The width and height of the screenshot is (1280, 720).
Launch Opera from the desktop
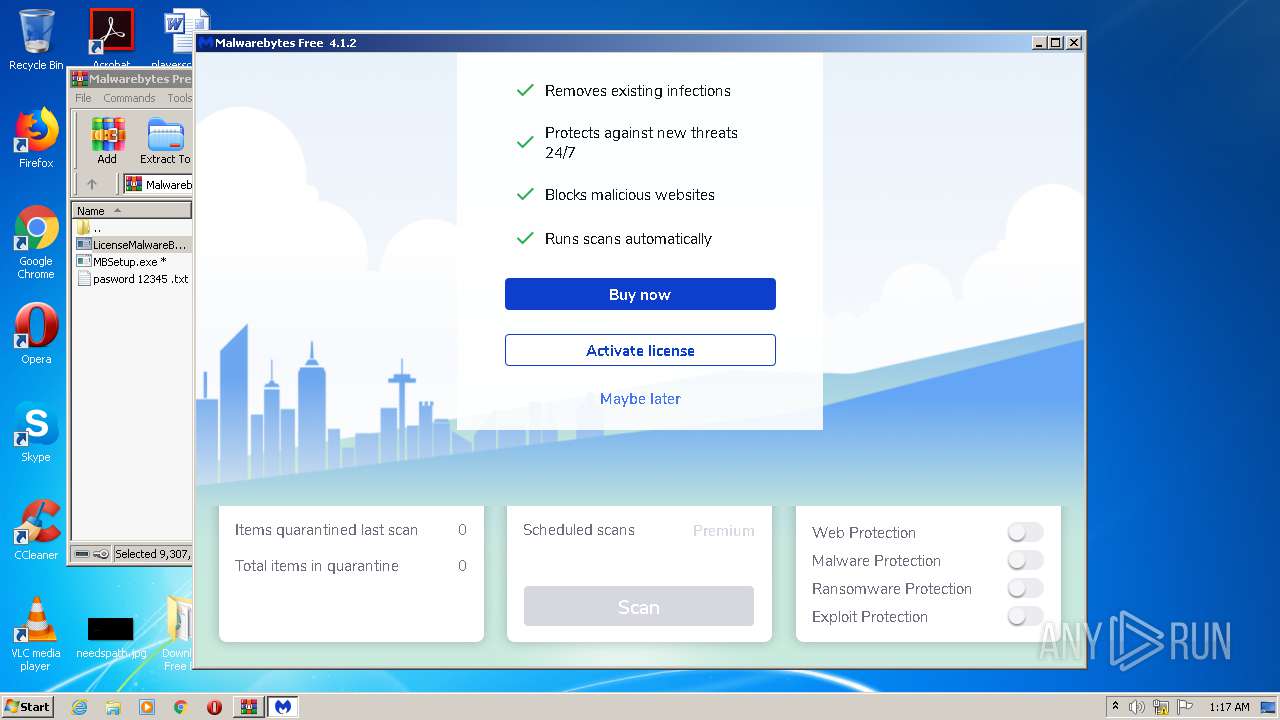(36, 334)
